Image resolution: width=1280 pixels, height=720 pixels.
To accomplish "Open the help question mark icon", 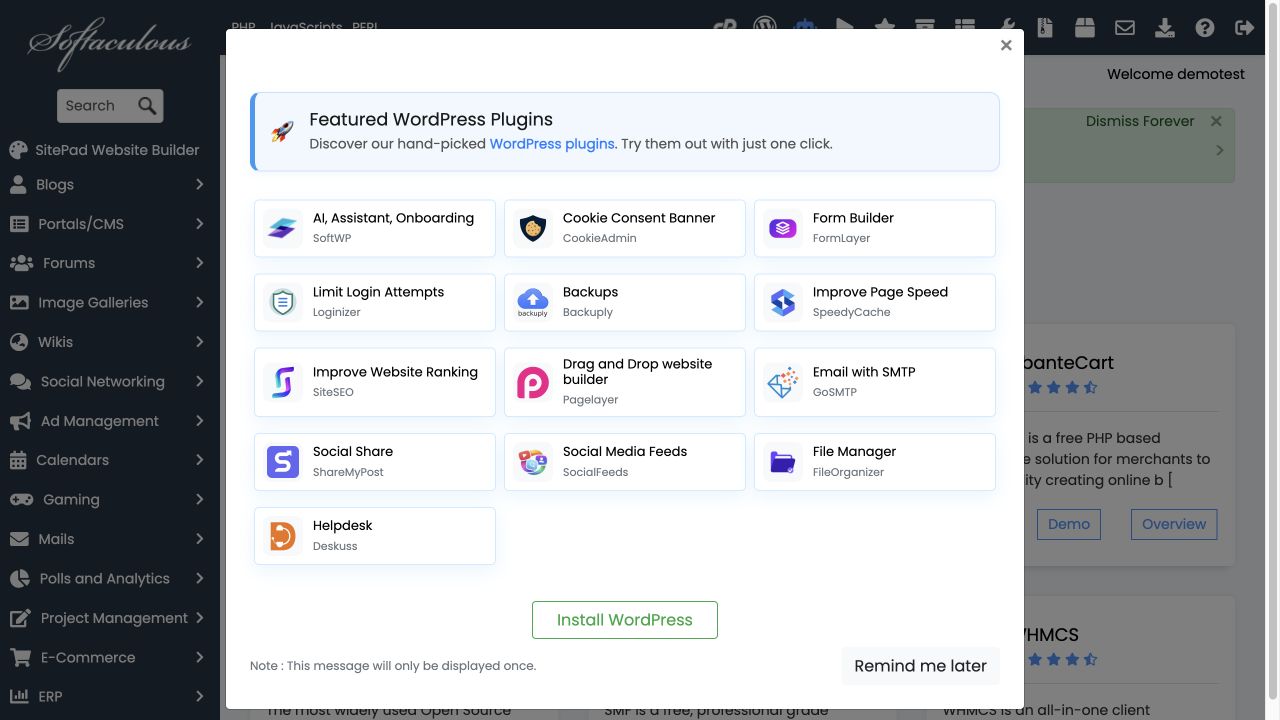I will pos(1205,28).
